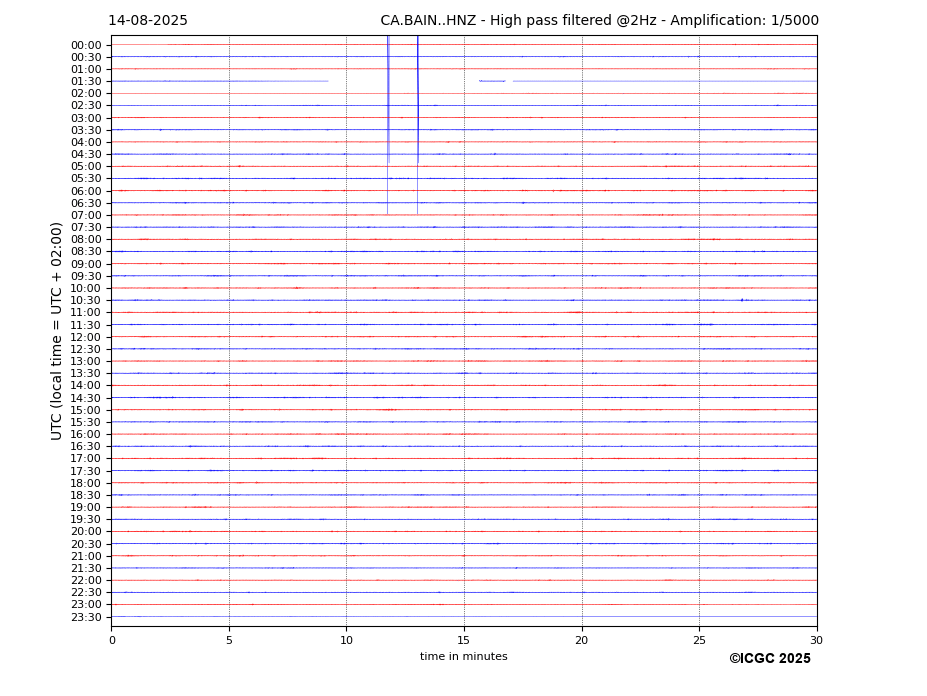The width and height of the screenshot is (927, 696).
Task: Click the 11:00 time row label
Action: pyautogui.click(x=86, y=313)
